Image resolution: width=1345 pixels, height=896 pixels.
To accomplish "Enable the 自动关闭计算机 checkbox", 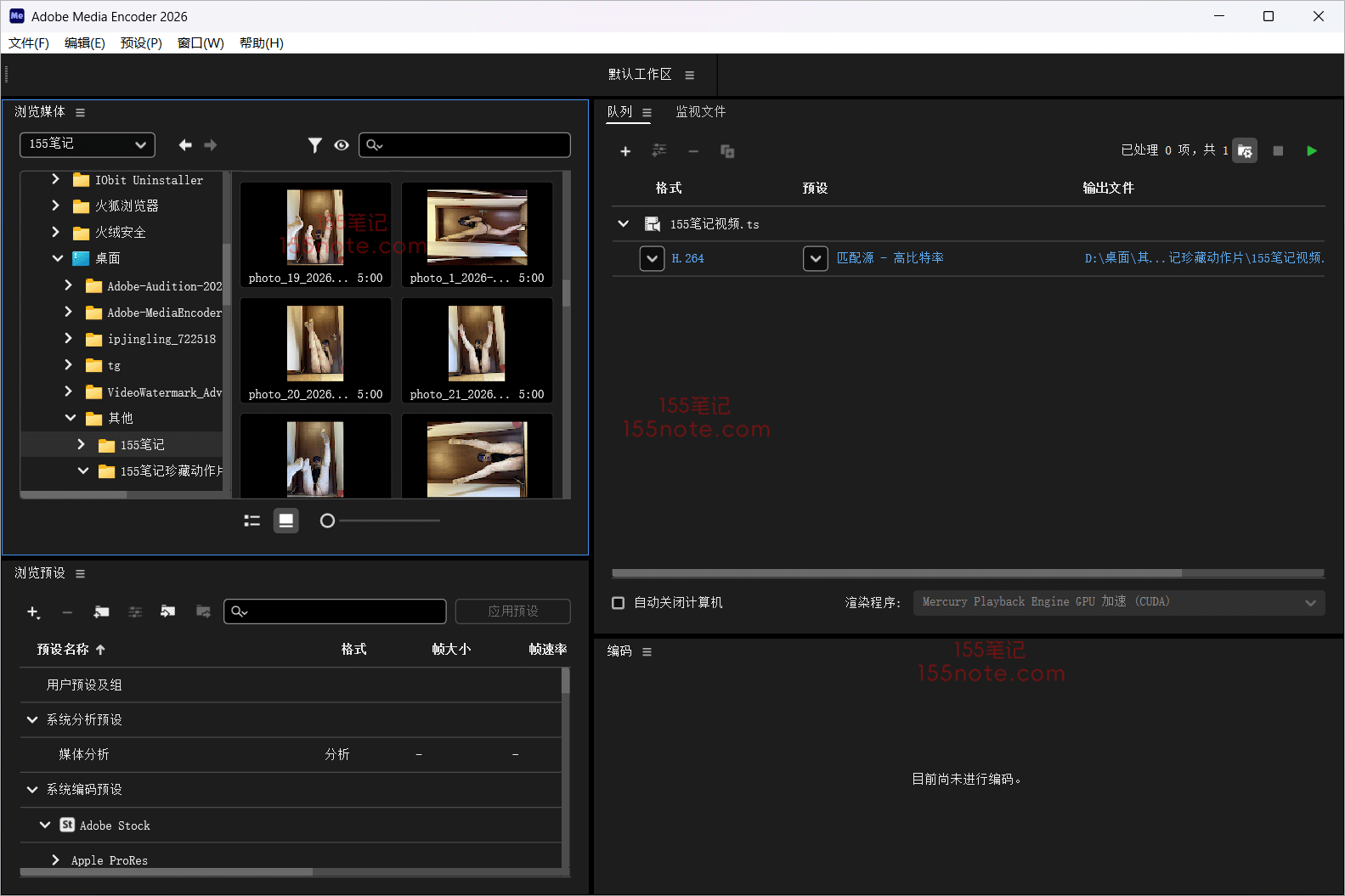I will (619, 602).
